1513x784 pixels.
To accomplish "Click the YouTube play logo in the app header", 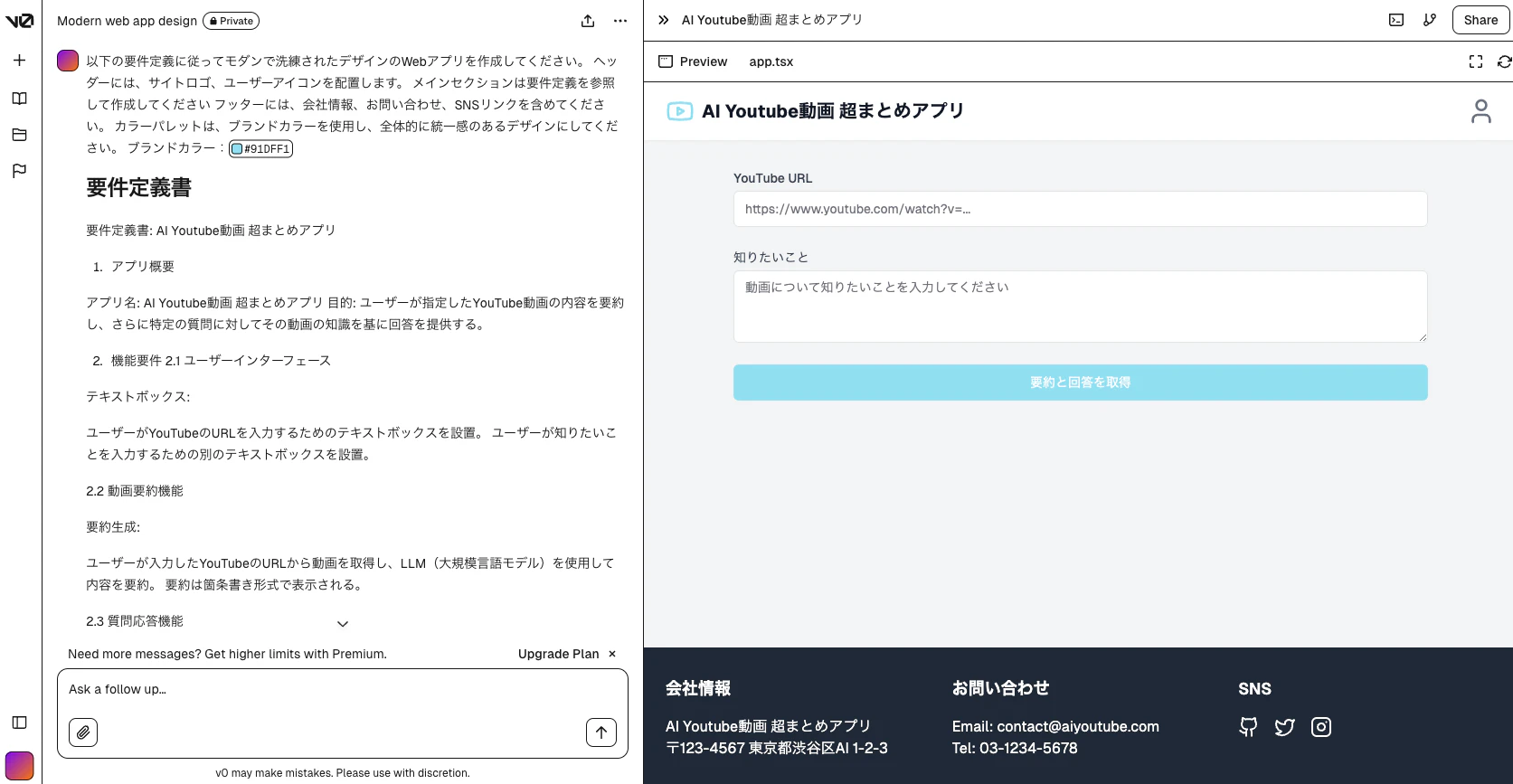I will pos(679,111).
